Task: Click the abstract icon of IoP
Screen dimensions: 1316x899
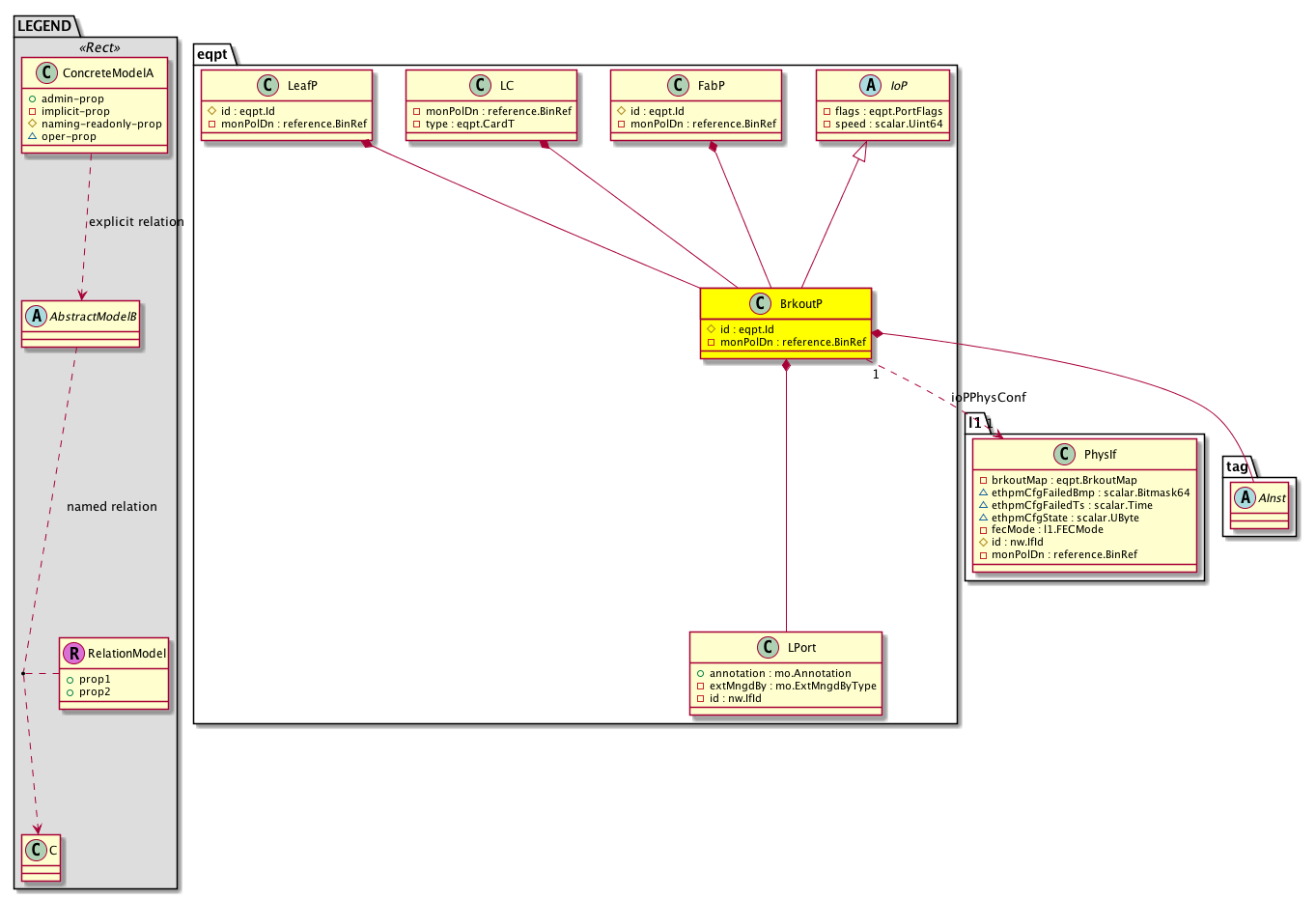Action: click(x=871, y=86)
